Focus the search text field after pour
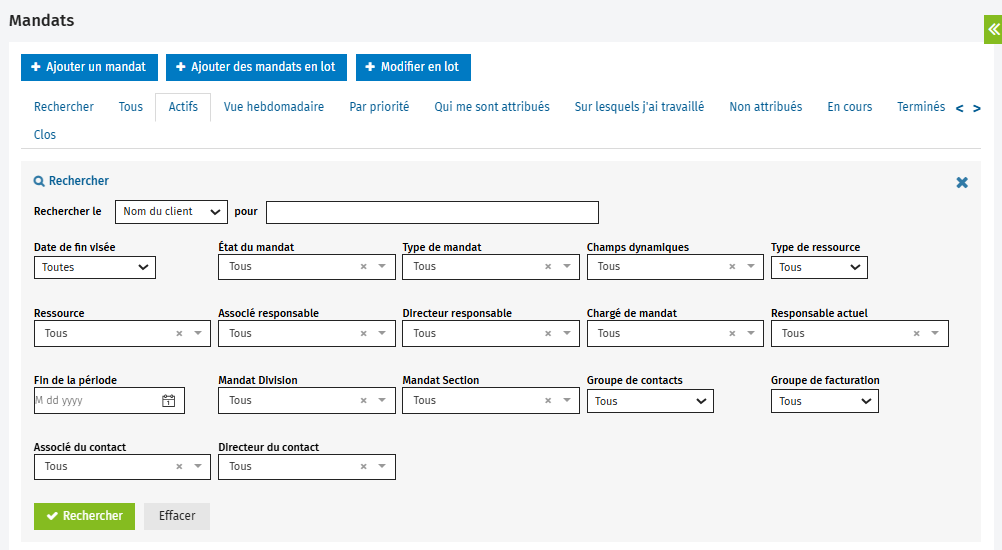 point(432,212)
